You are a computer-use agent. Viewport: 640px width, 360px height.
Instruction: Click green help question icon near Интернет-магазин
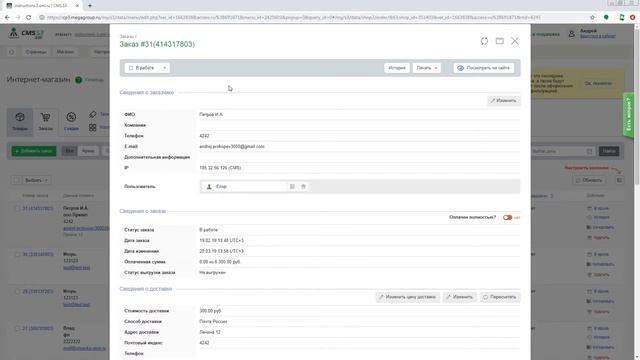click(78, 80)
